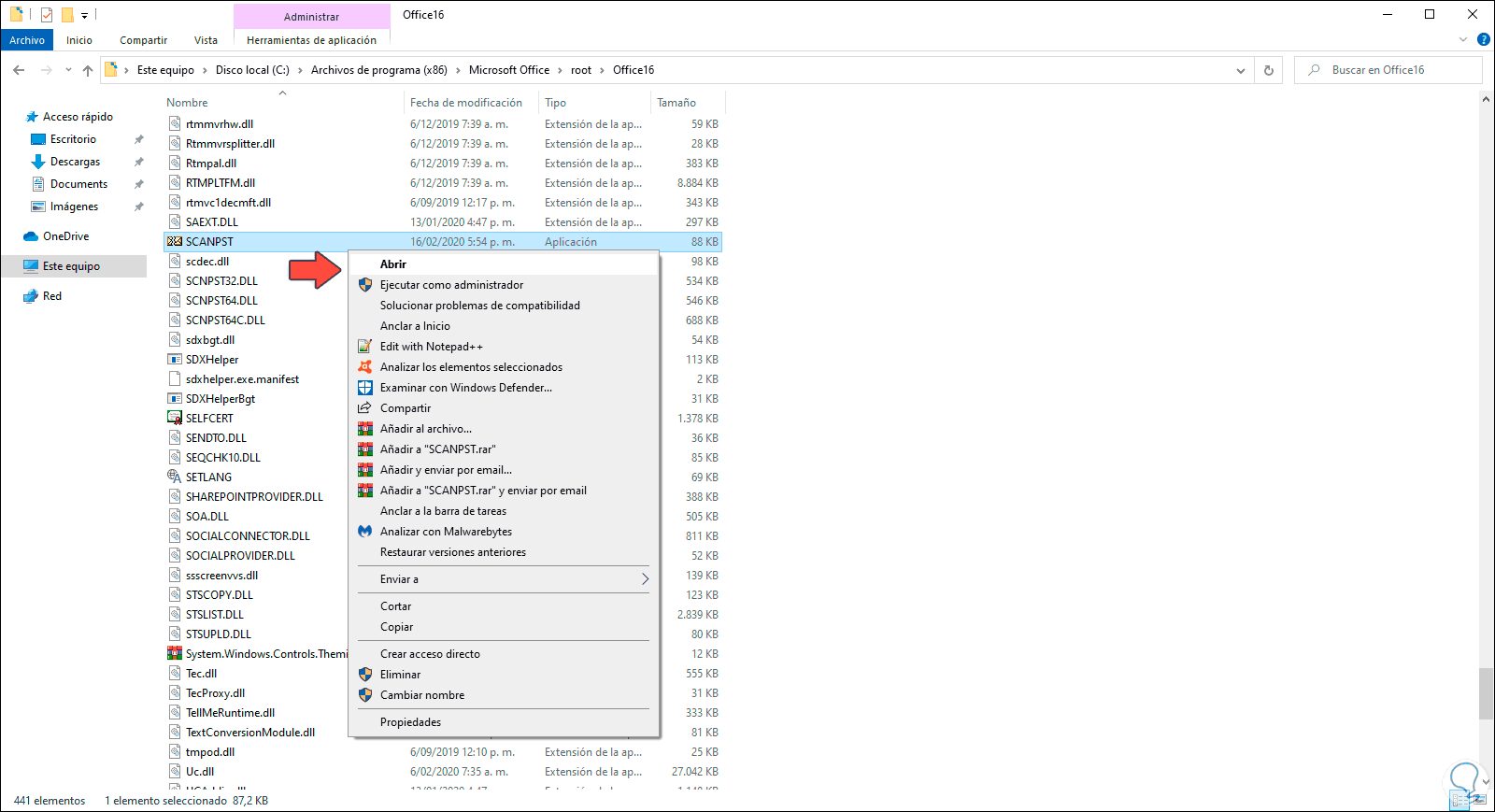
Task: Sort files by Nombre column header
Action: pos(283,103)
